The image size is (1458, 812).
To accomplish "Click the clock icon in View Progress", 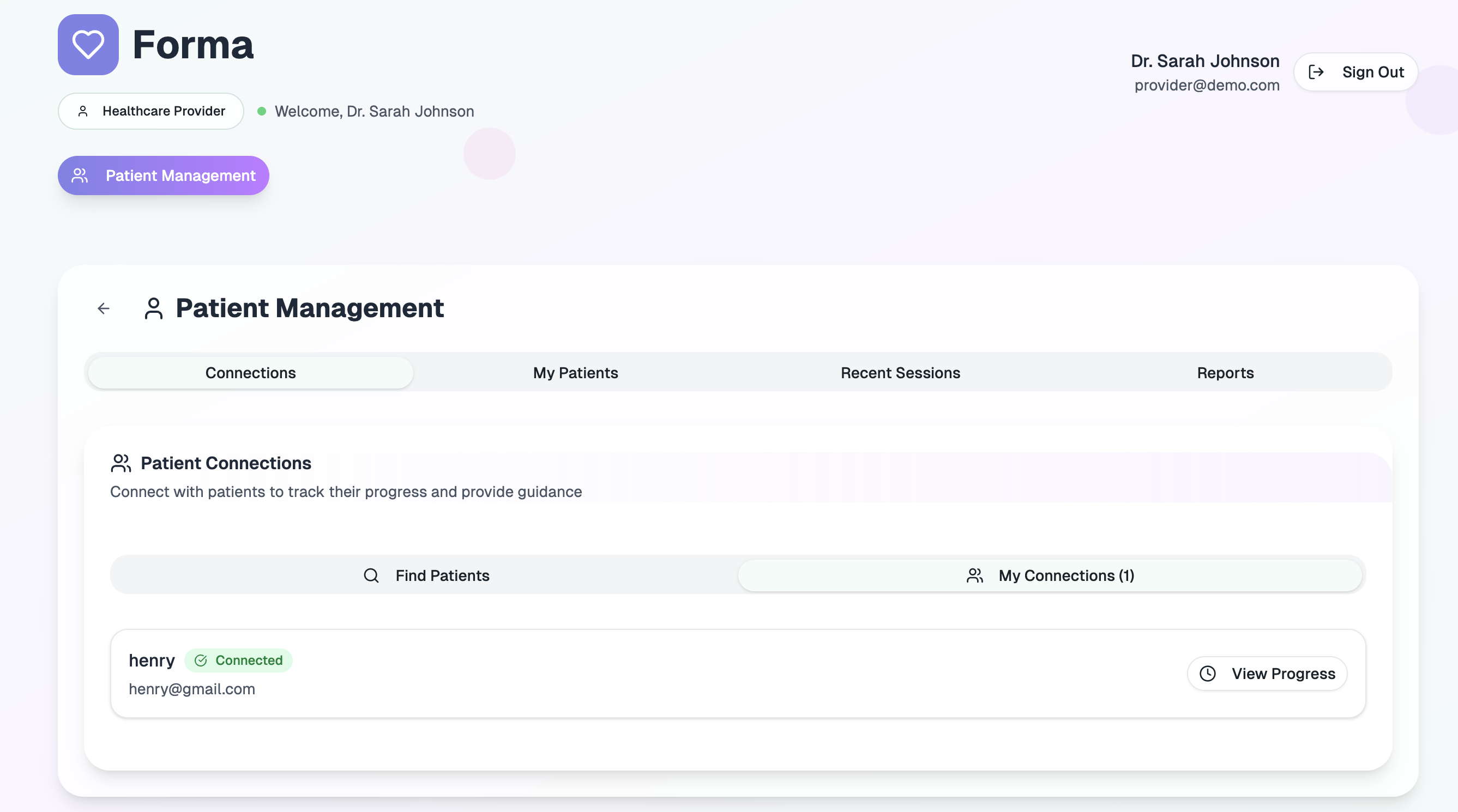I will [x=1207, y=674].
